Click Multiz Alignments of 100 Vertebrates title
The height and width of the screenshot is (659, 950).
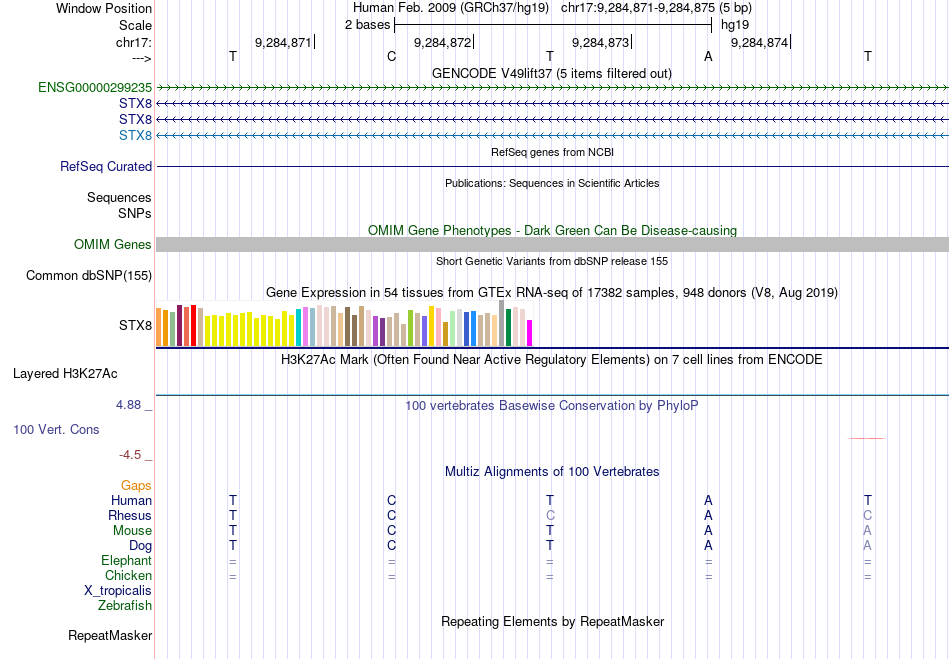(552, 471)
